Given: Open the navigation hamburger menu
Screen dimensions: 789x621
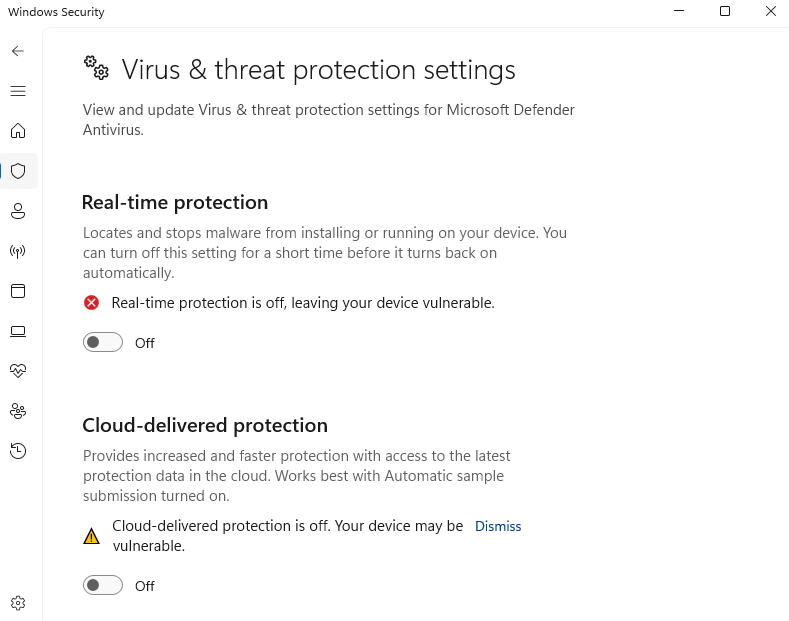Looking at the screenshot, I should click(18, 91).
